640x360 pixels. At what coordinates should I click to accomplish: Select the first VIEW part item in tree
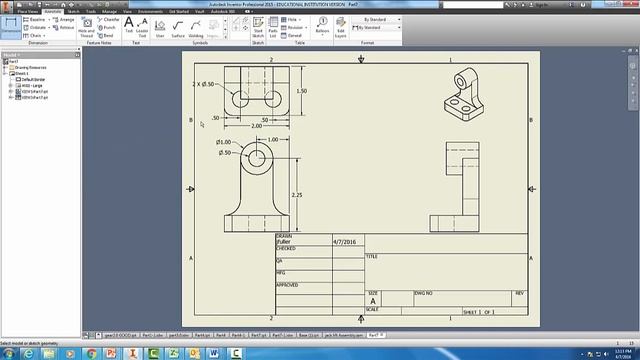pos(32,92)
